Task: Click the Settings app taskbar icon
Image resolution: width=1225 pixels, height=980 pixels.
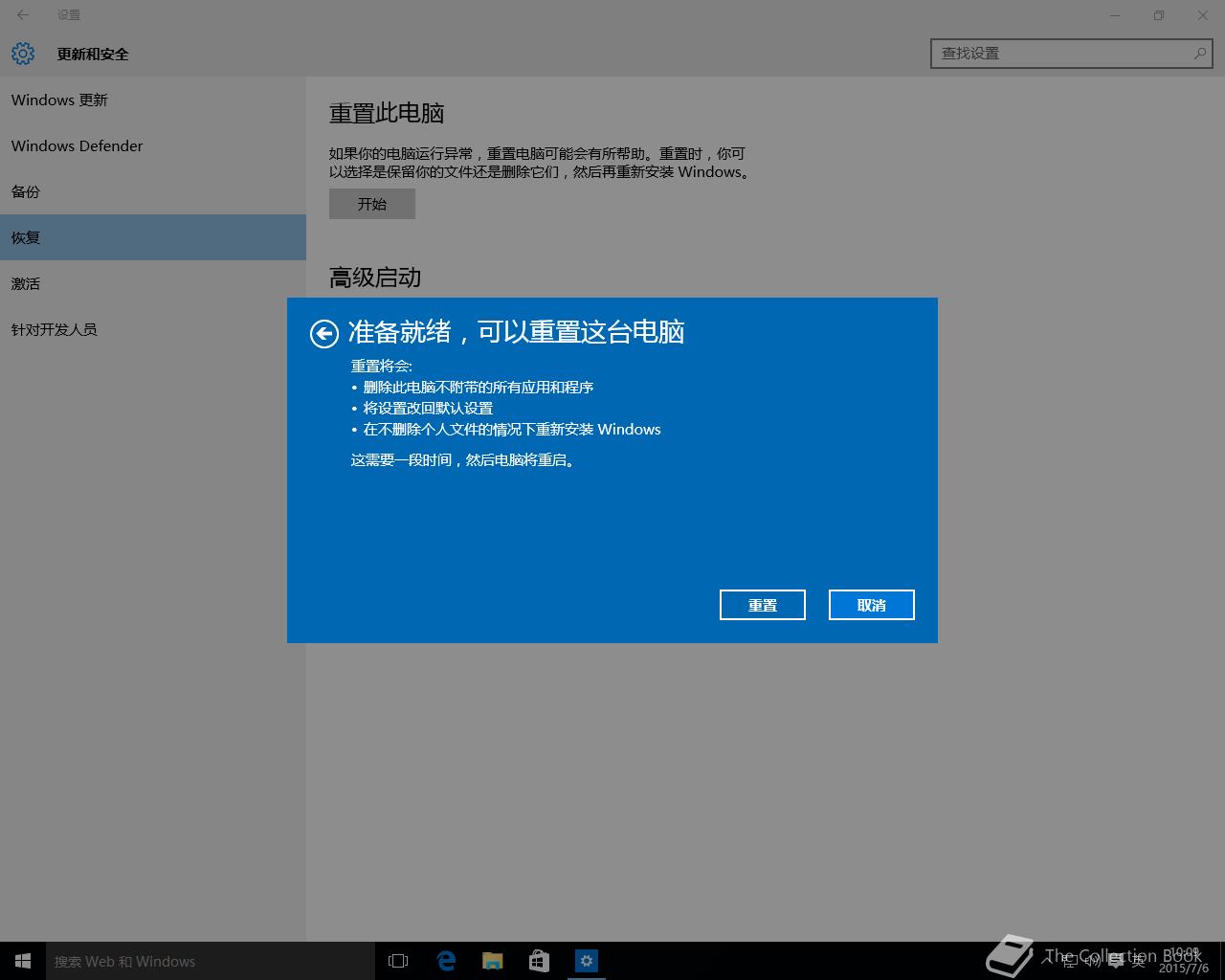Action: tap(587, 961)
